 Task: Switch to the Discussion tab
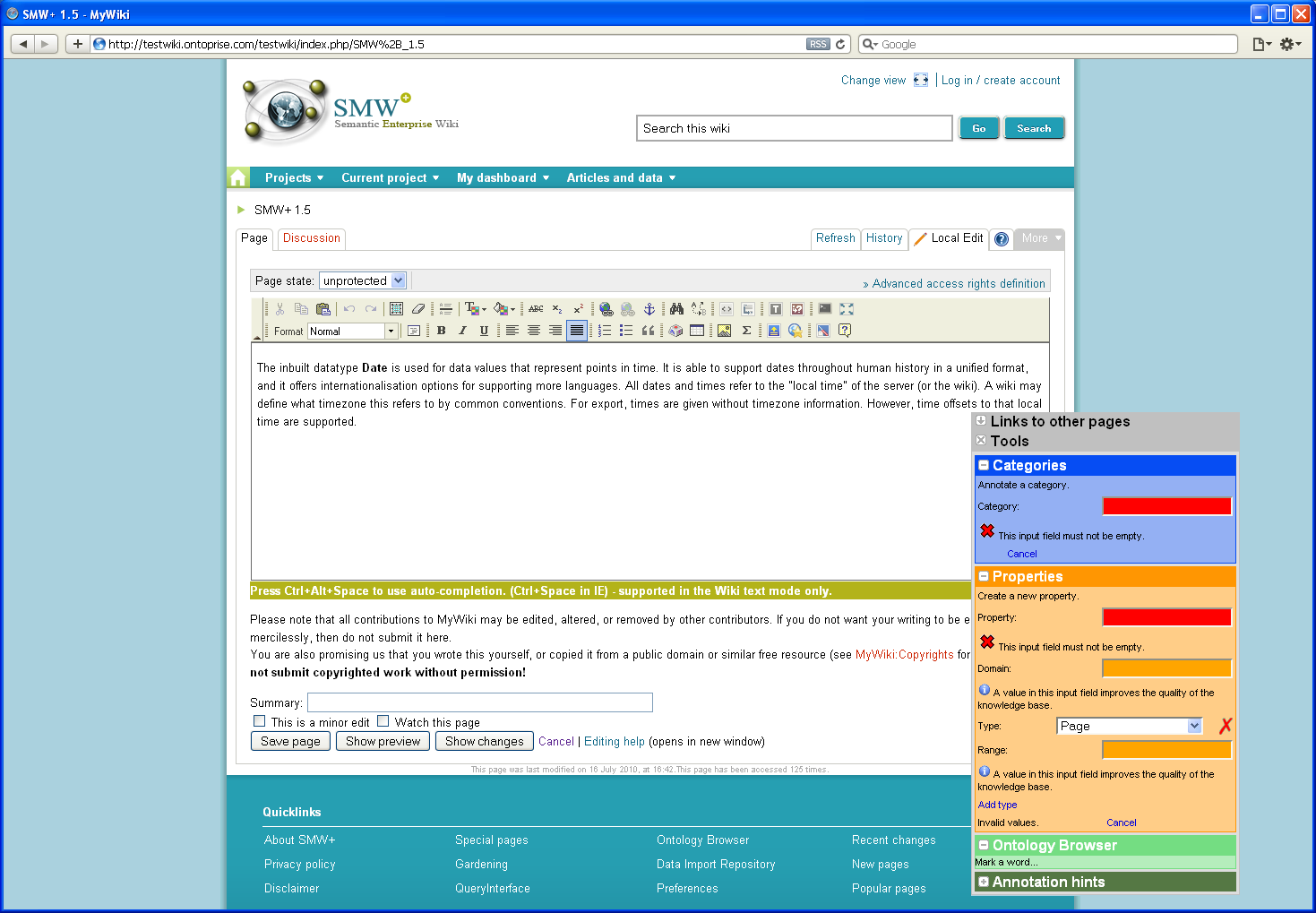[312, 238]
